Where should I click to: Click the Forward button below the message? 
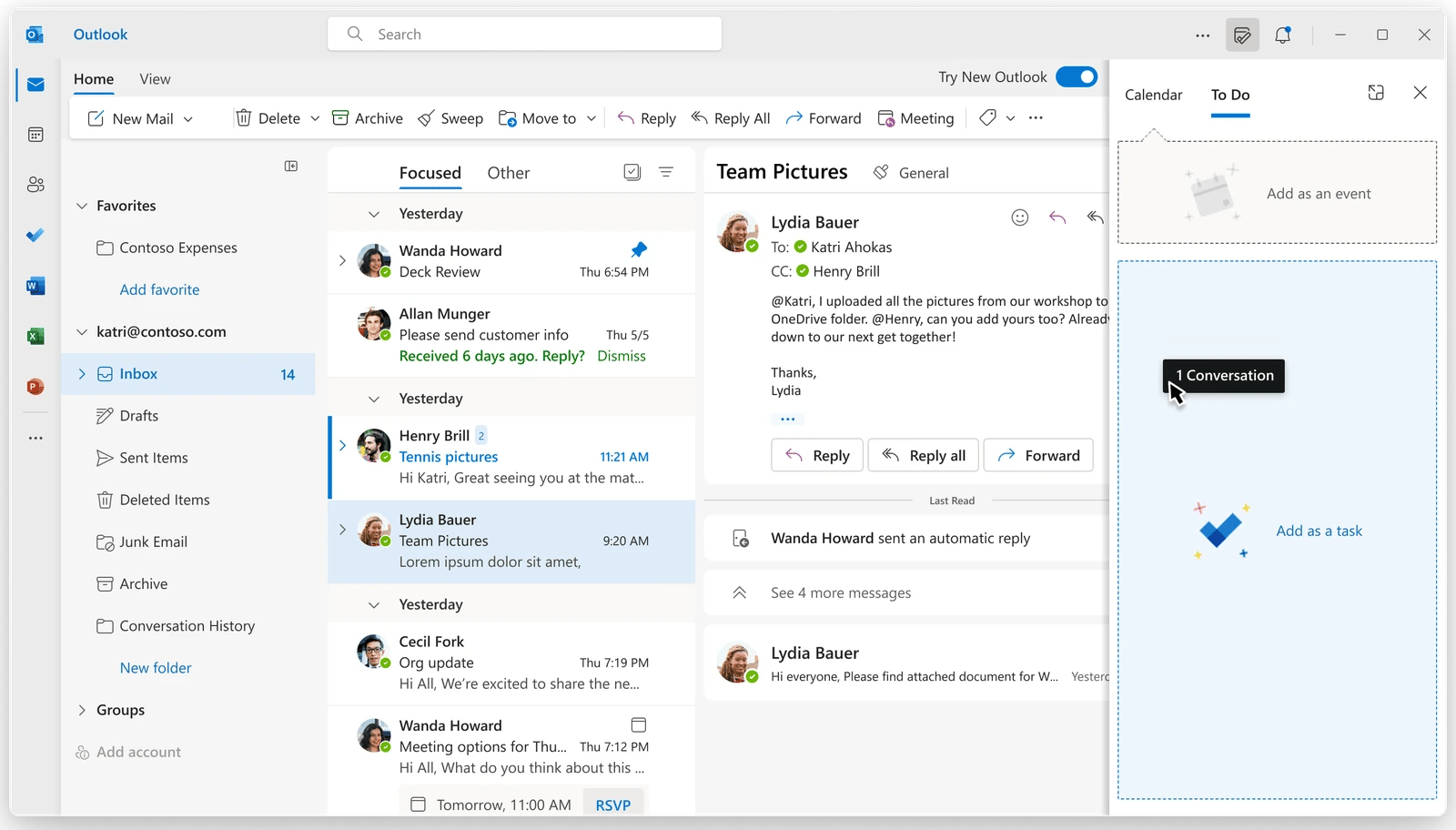pos(1038,455)
